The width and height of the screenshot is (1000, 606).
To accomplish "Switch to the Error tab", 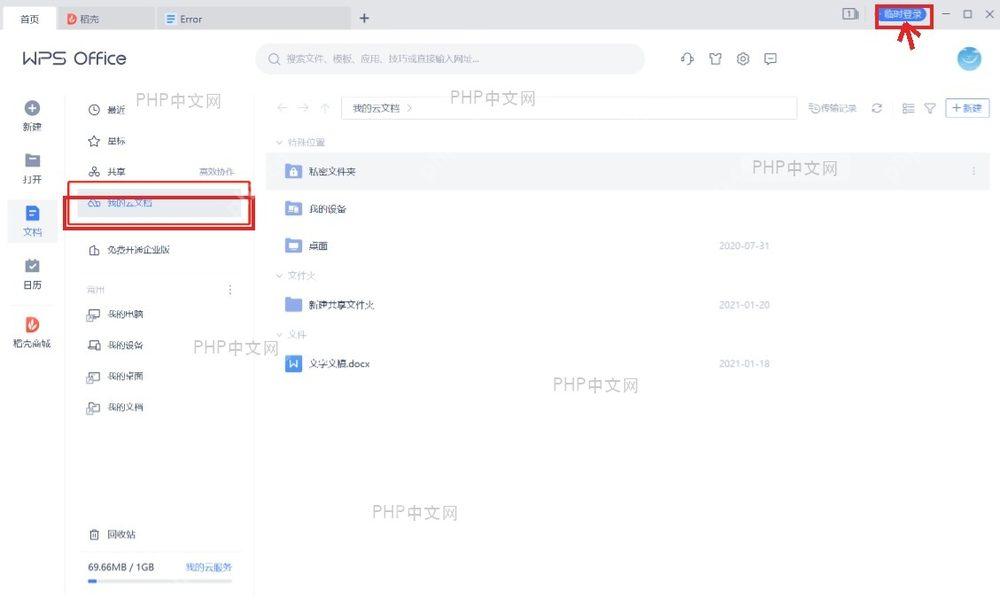I will (253, 19).
